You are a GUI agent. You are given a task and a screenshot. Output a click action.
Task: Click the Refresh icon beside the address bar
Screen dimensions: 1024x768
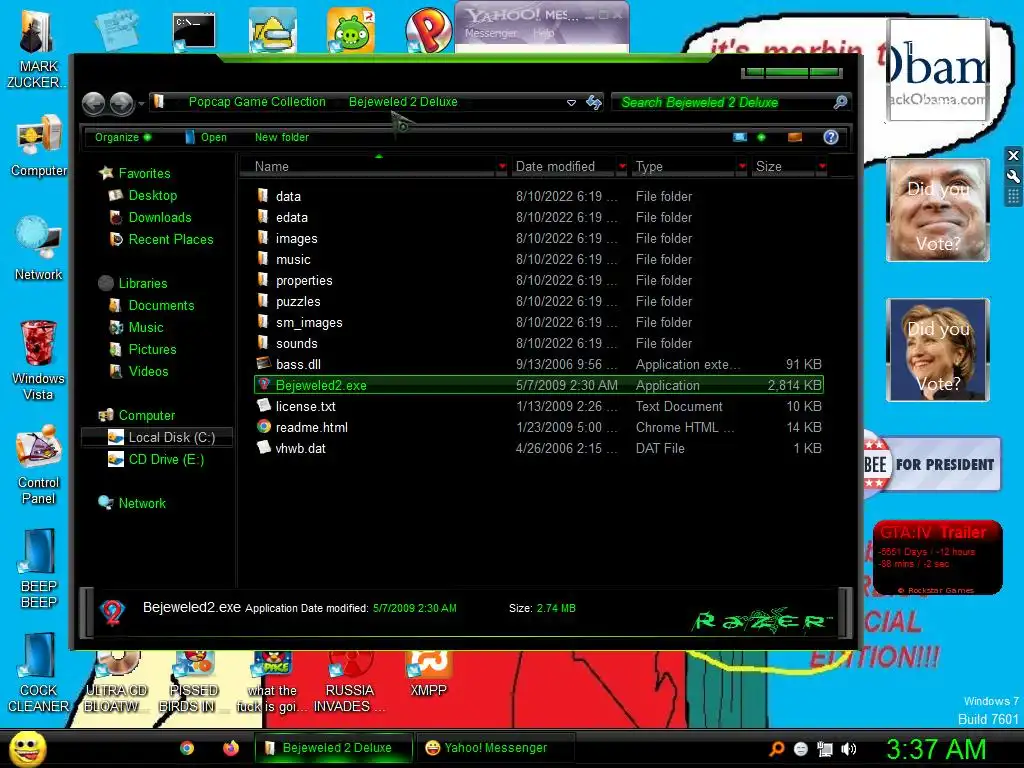[x=594, y=103]
